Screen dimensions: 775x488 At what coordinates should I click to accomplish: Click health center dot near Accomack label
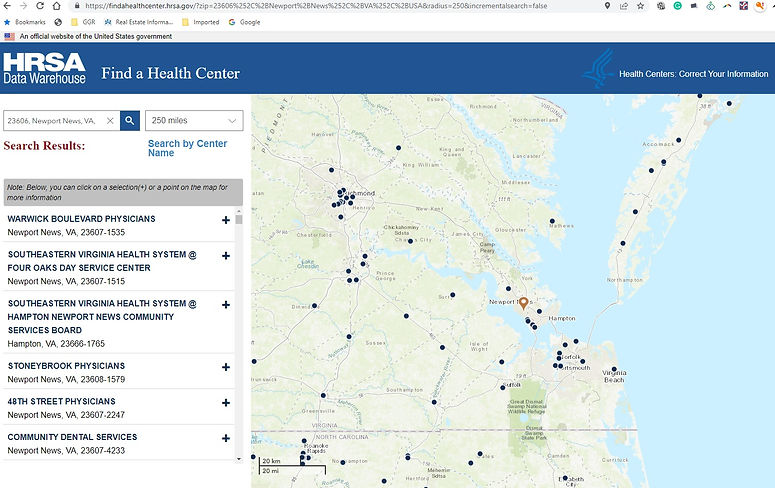coord(679,140)
